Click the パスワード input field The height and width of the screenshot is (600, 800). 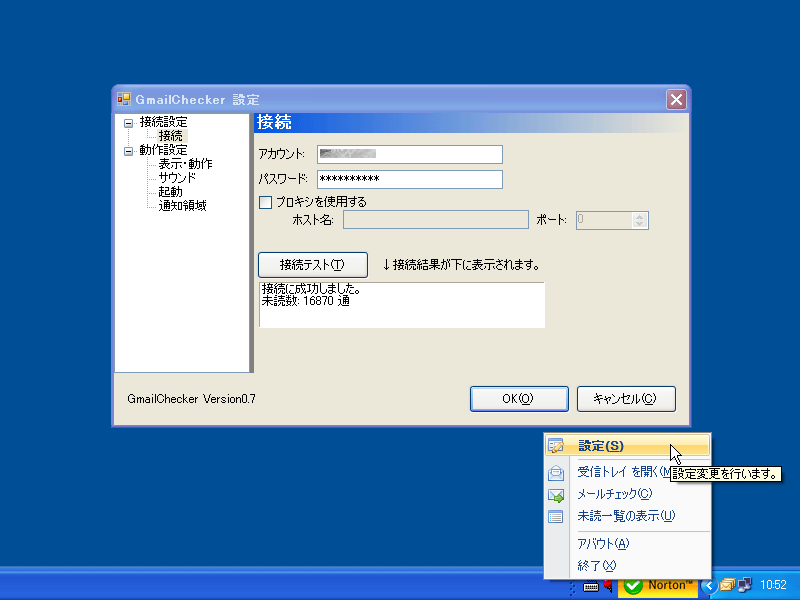click(x=410, y=179)
